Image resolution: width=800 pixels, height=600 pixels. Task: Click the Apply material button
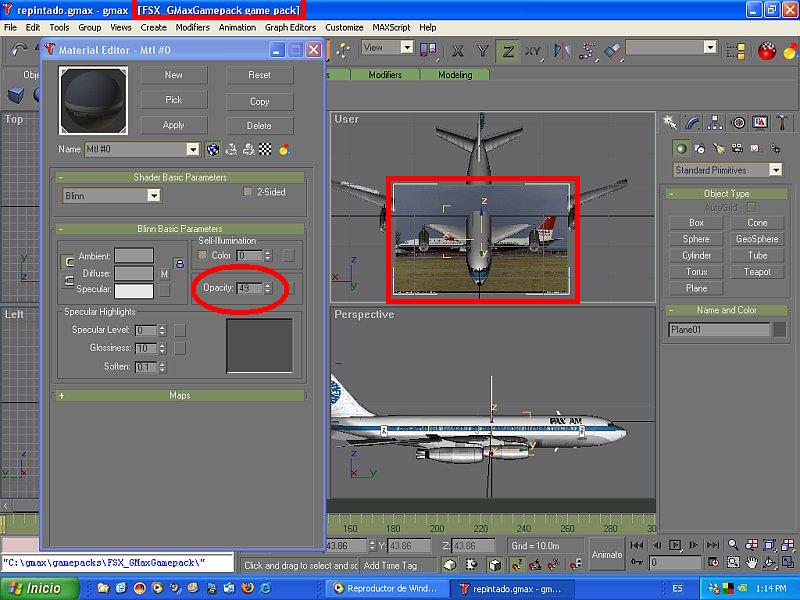point(174,126)
